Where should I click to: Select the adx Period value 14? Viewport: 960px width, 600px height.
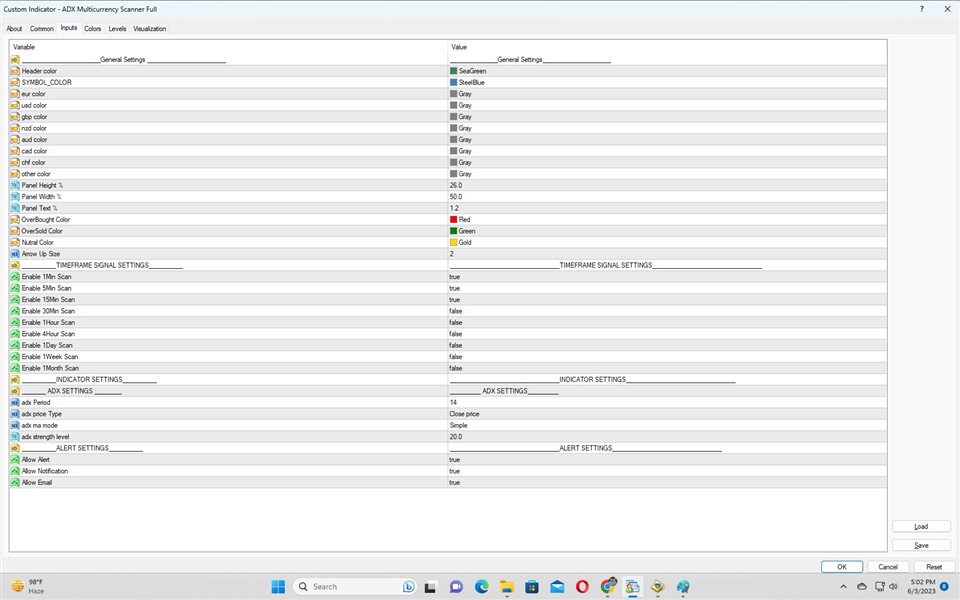(x=454, y=402)
